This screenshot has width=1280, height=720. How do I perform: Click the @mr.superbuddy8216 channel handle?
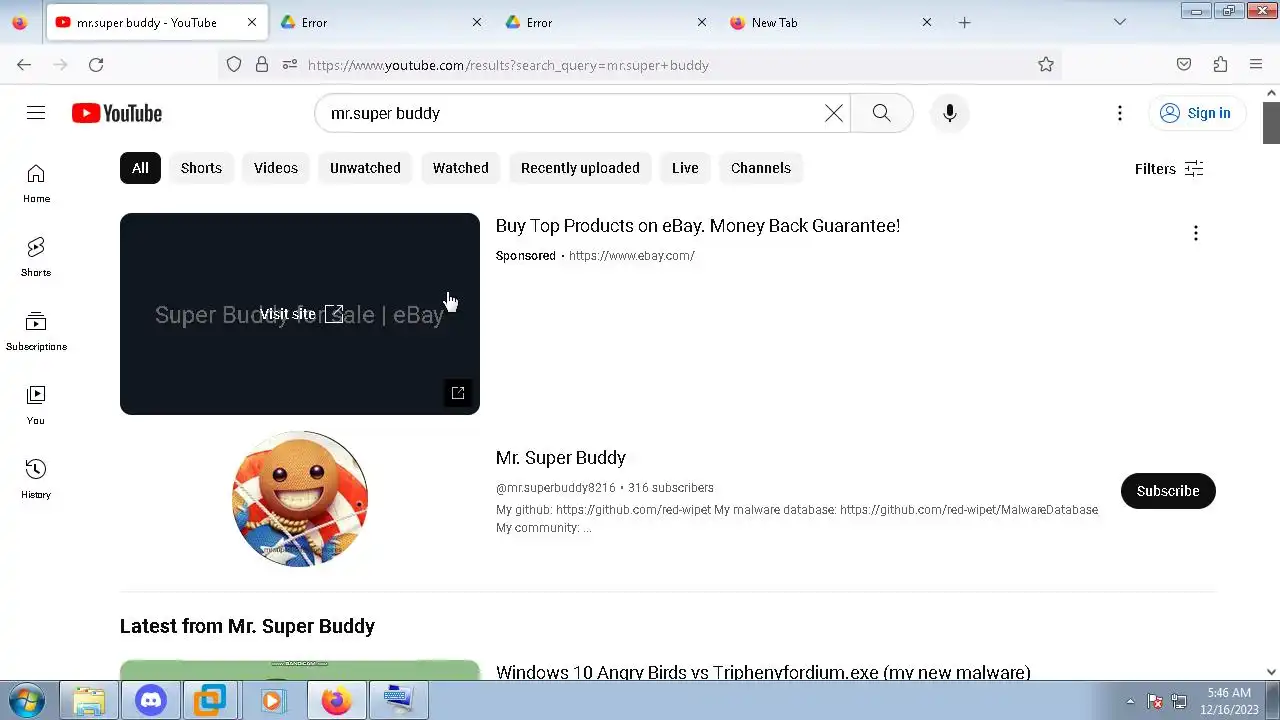[556, 488]
